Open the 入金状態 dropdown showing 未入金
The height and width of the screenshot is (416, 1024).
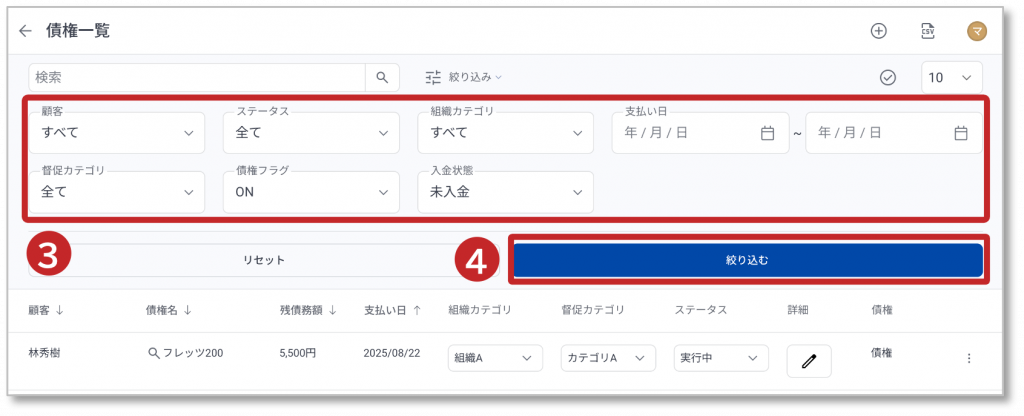pyautogui.click(x=505, y=192)
